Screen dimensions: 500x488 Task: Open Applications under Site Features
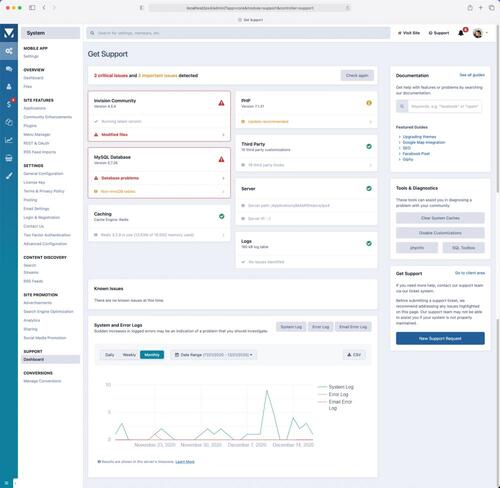tap(35, 108)
